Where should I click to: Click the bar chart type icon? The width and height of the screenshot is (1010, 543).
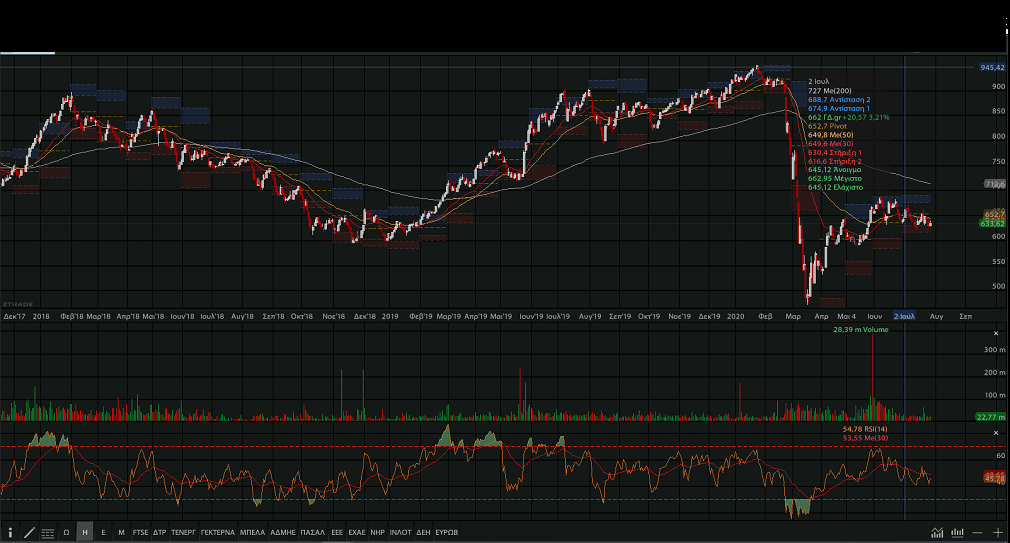956,533
